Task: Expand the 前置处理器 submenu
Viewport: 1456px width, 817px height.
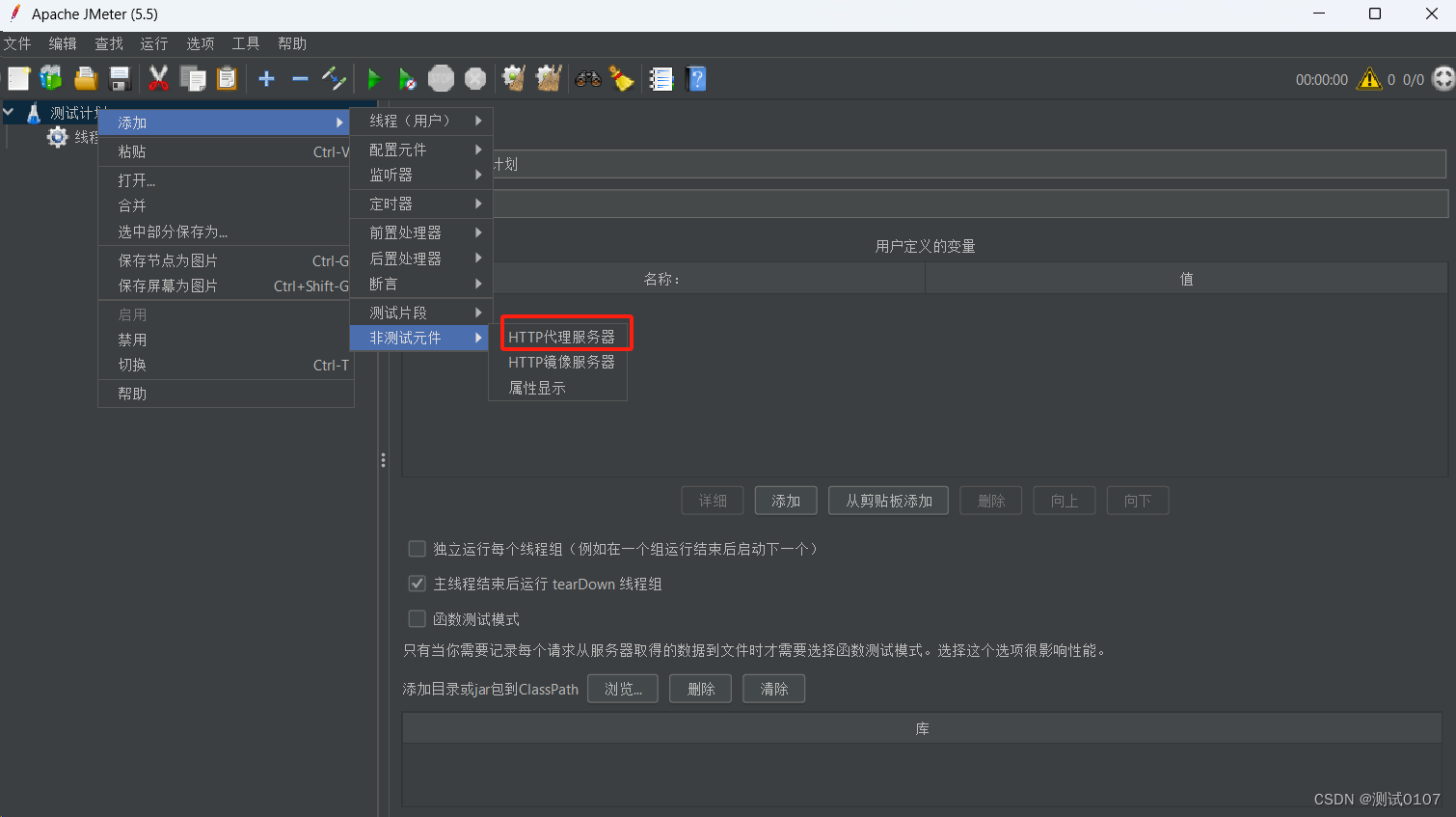Action: [421, 232]
